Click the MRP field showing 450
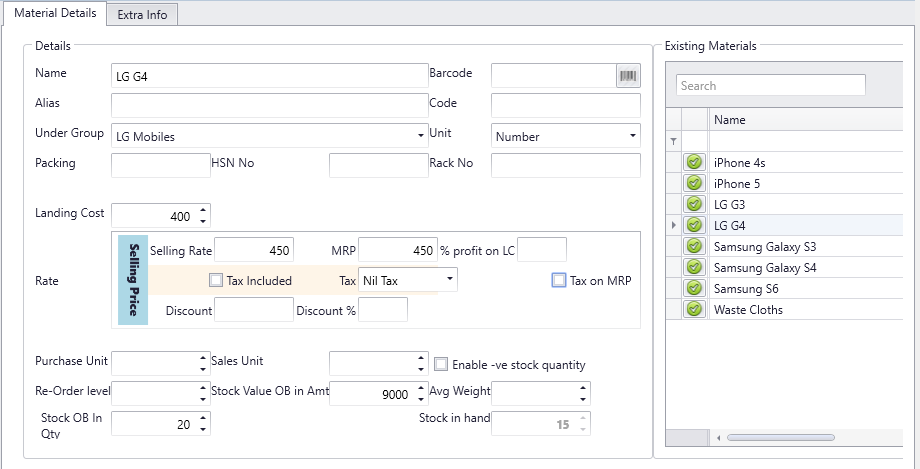 click(398, 250)
